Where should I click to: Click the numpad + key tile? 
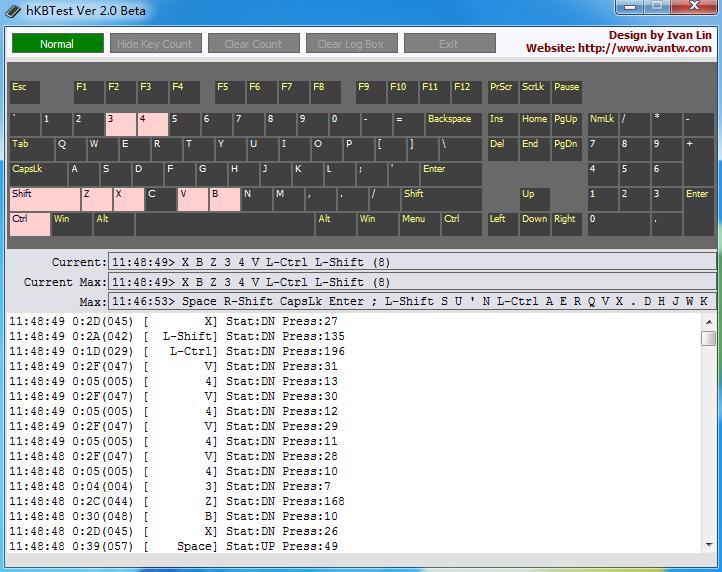click(699, 162)
